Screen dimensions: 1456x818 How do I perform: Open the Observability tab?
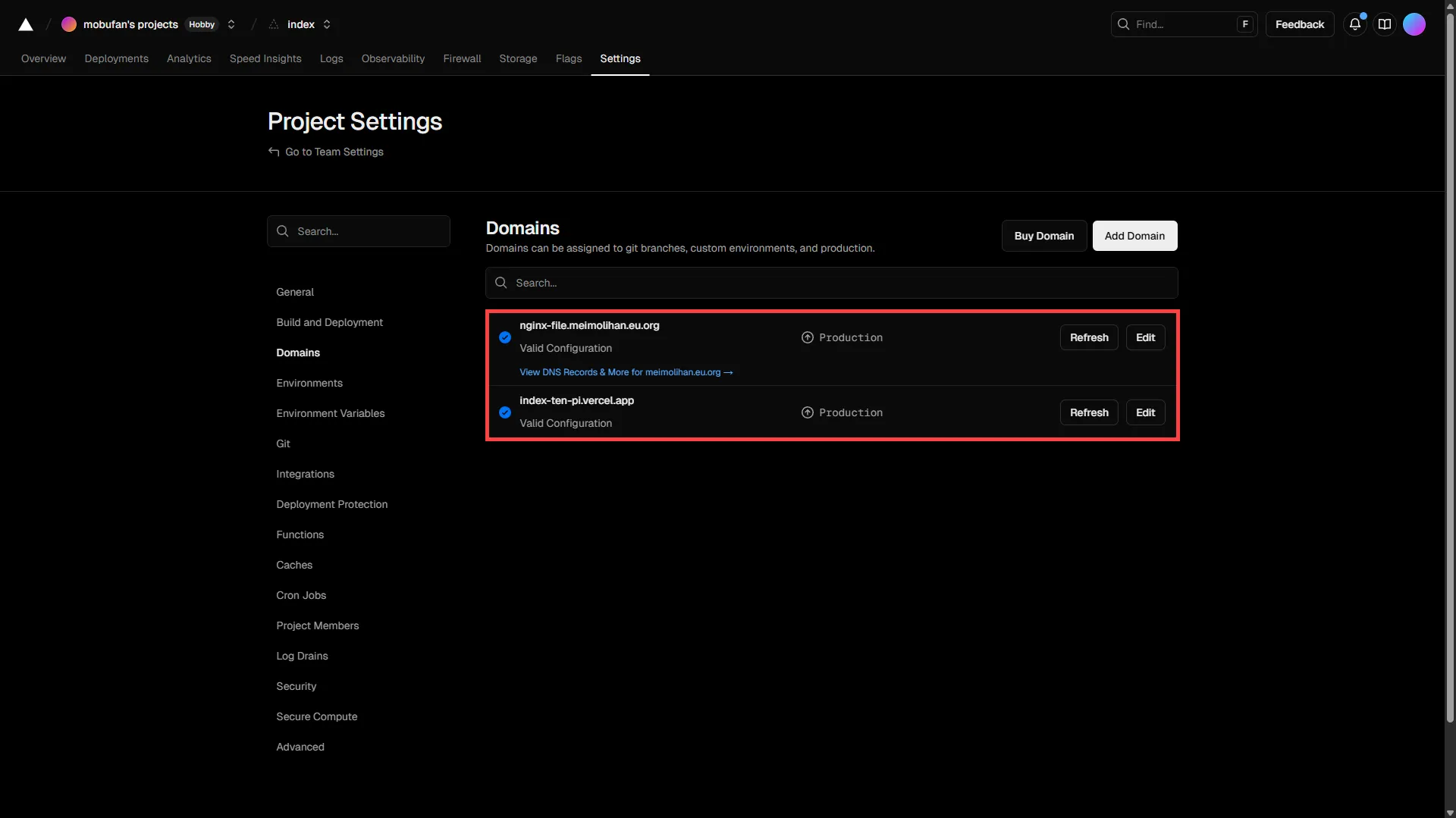point(393,58)
